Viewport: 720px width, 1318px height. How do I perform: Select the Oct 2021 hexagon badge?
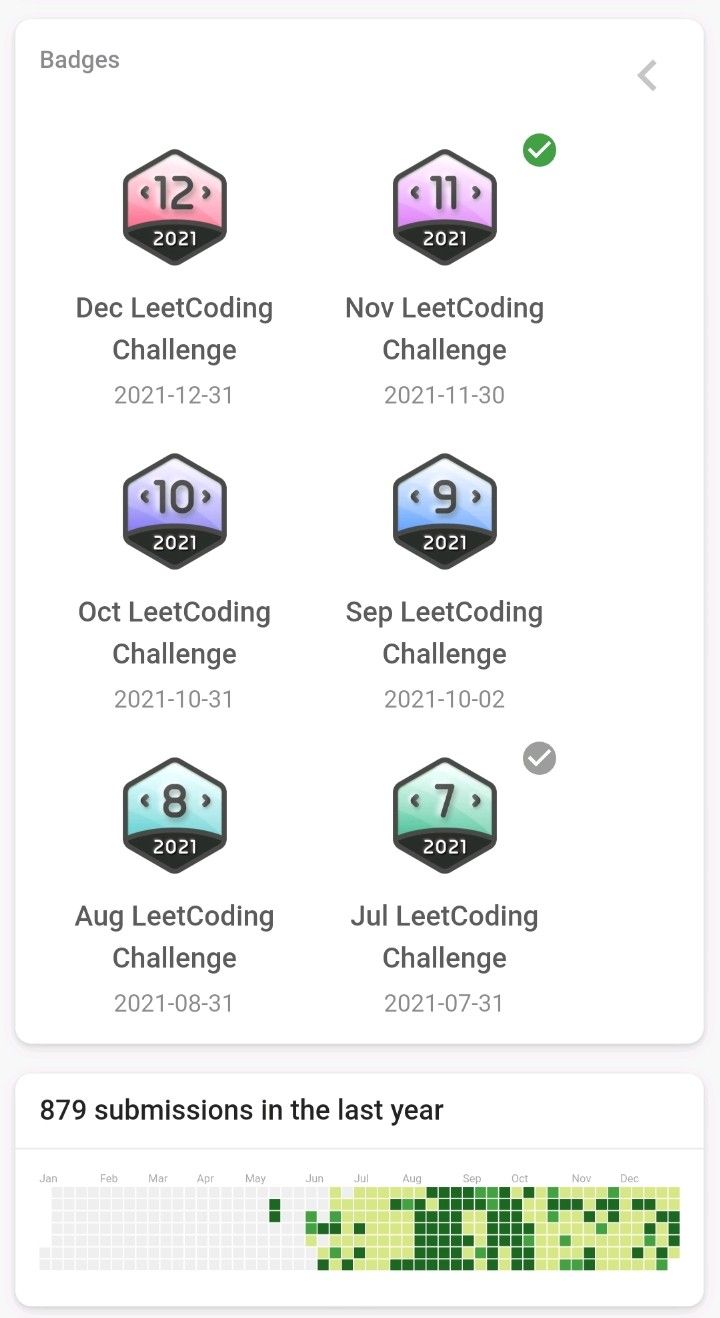click(174, 511)
